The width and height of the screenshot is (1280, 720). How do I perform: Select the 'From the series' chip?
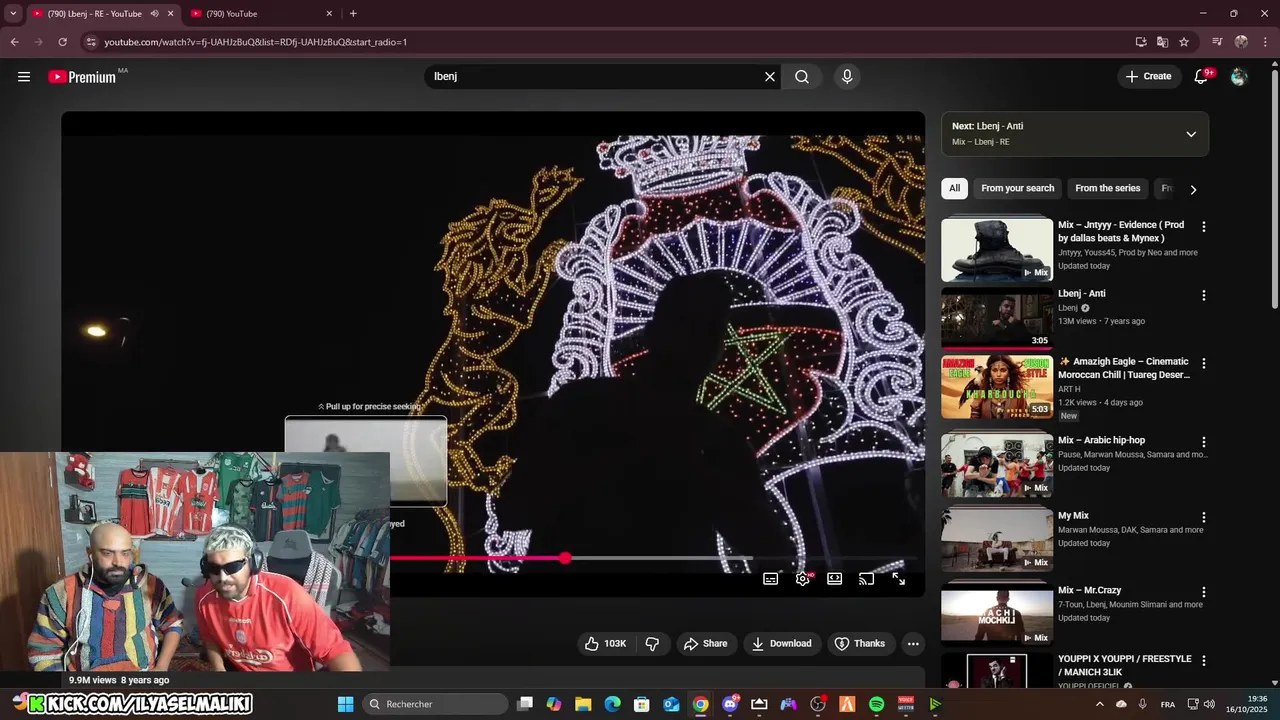point(1107,188)
